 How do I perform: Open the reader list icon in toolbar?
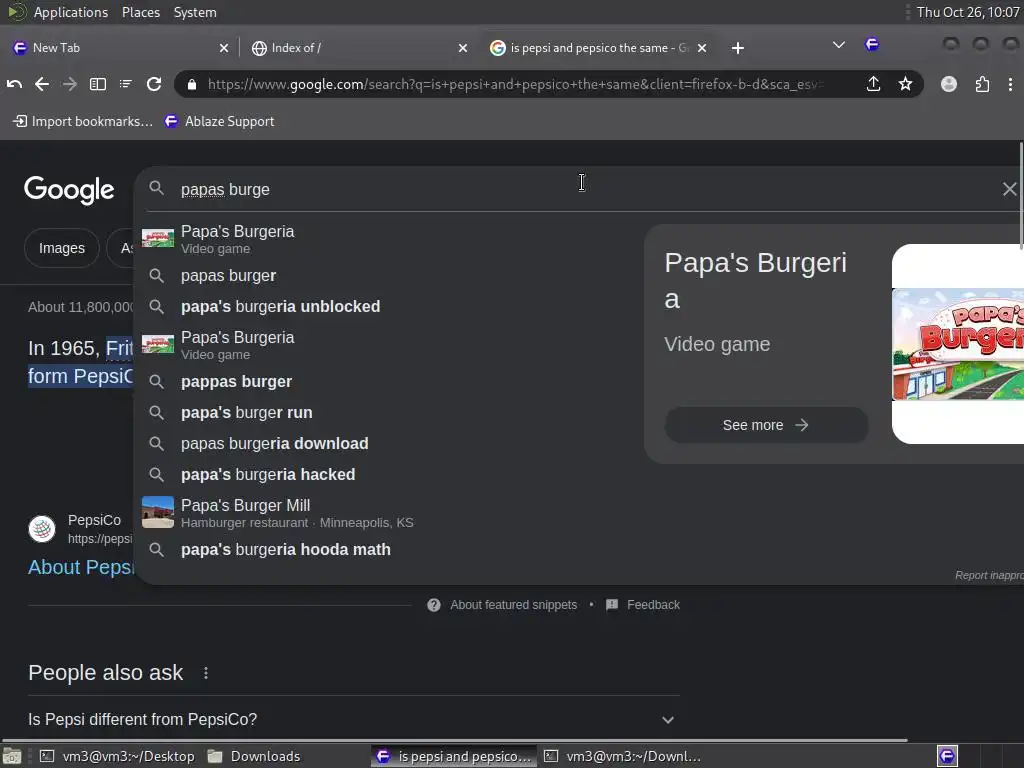[x=125, y=84]
